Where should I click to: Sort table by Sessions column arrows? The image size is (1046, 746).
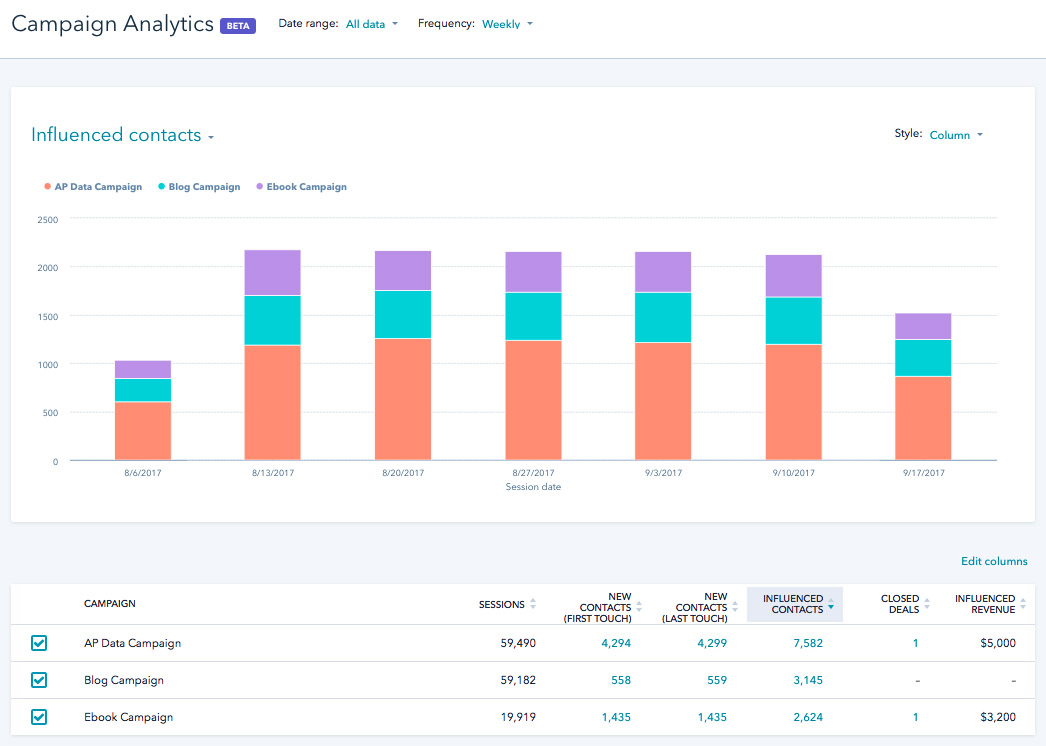[x=532, y=604]
